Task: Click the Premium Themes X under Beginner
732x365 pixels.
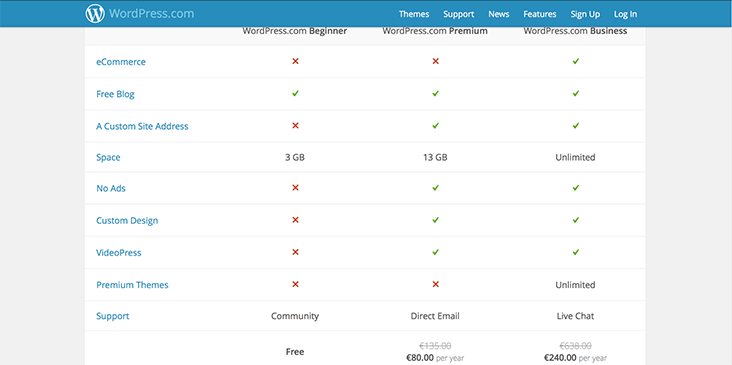Action: click(295, 284)
